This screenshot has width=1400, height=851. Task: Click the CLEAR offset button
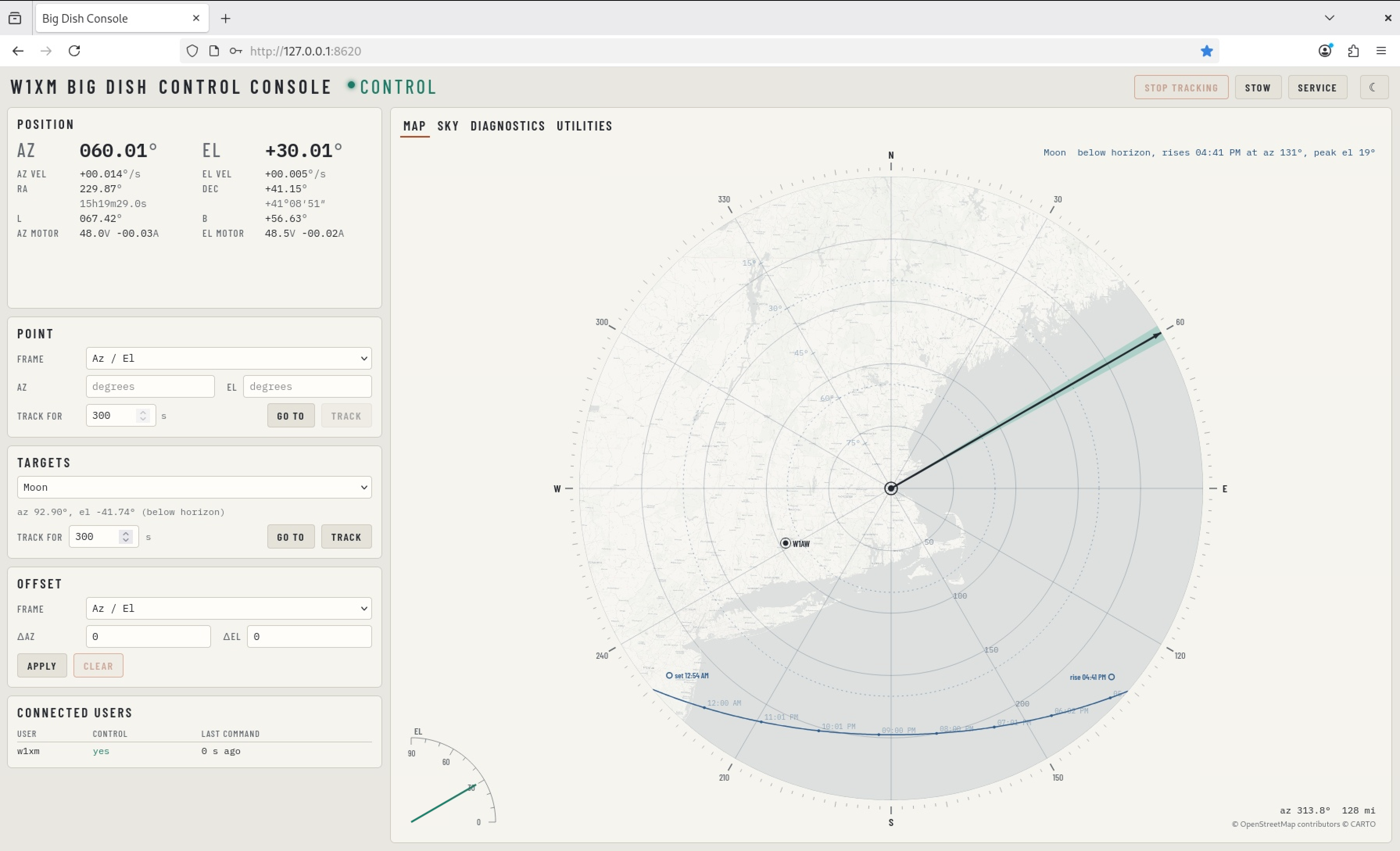click(98, 666)
